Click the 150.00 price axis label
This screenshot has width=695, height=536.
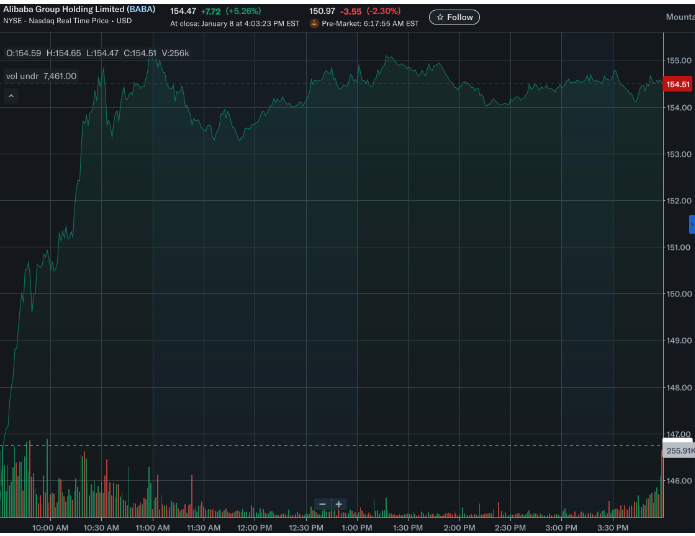coord(678,294)
